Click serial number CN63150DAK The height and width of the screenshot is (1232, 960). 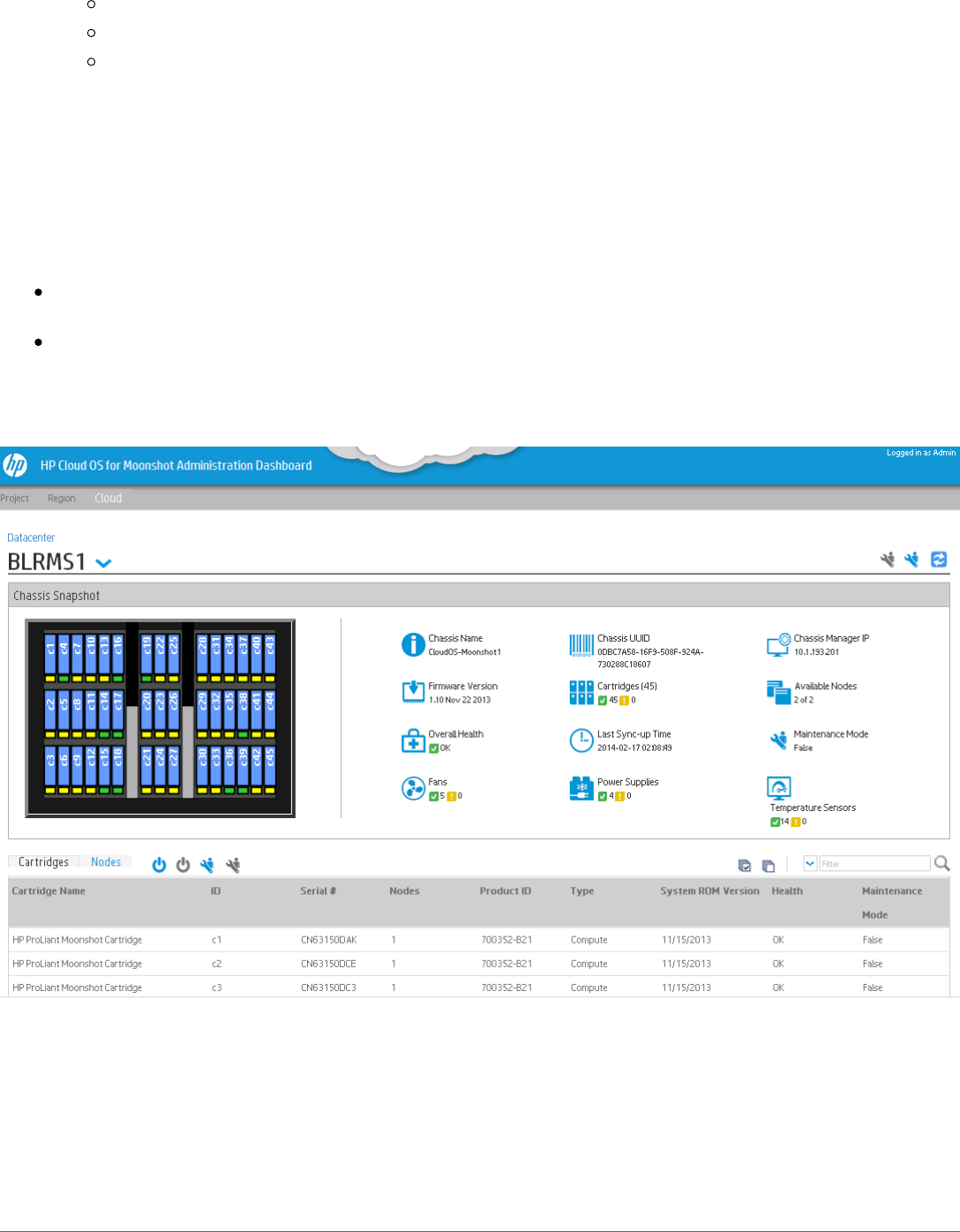click(x=329, y=940)
